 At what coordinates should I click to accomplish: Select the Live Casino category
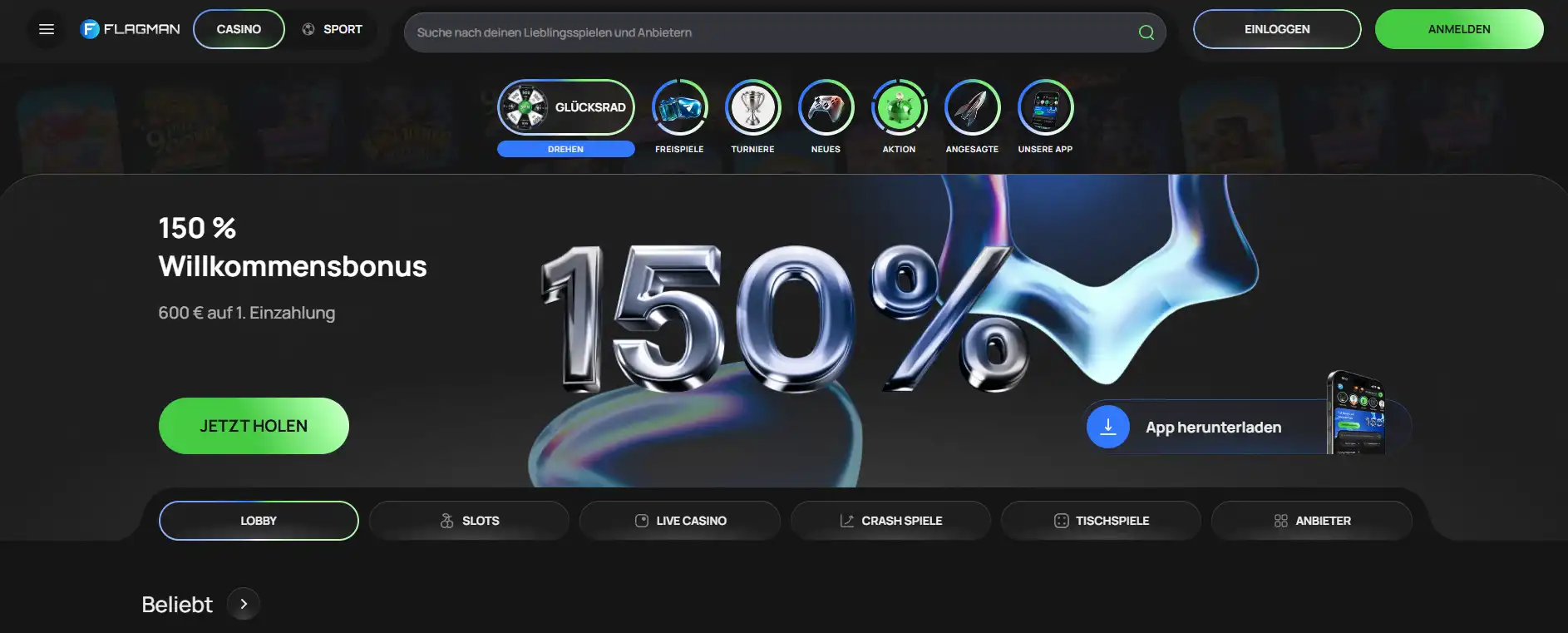tap(680, 521)
